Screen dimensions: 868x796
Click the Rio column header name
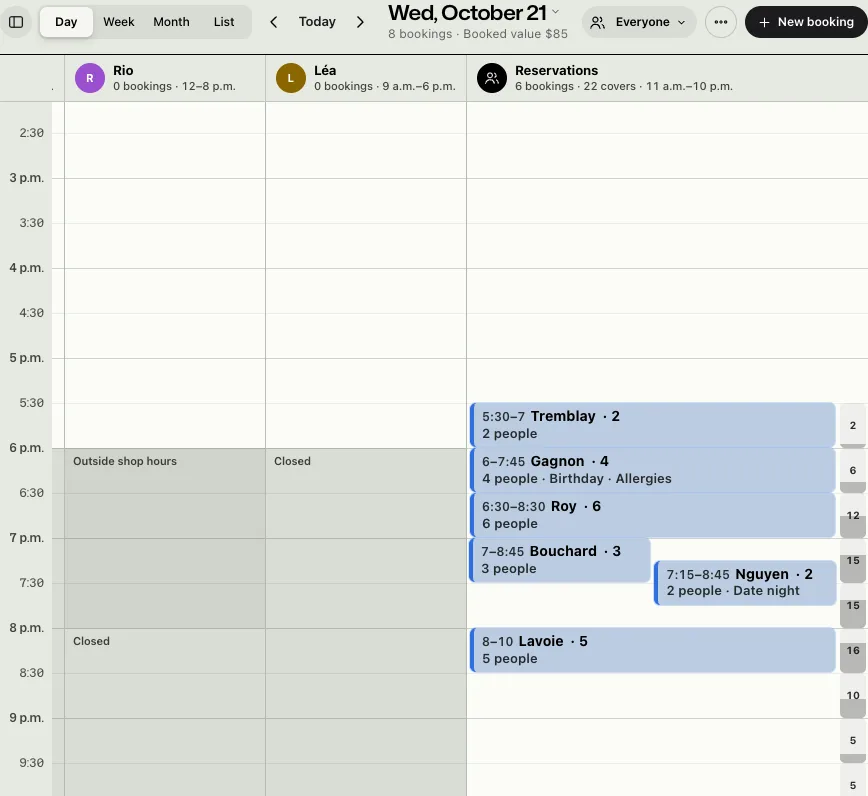click(123, 70)
